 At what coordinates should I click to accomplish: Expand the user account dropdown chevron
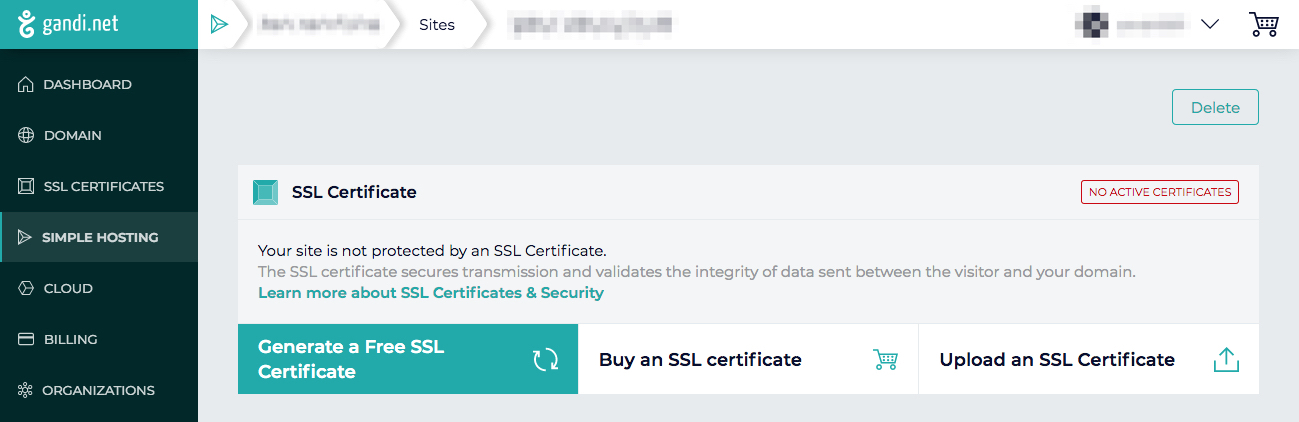click(x=1209, y=25)
